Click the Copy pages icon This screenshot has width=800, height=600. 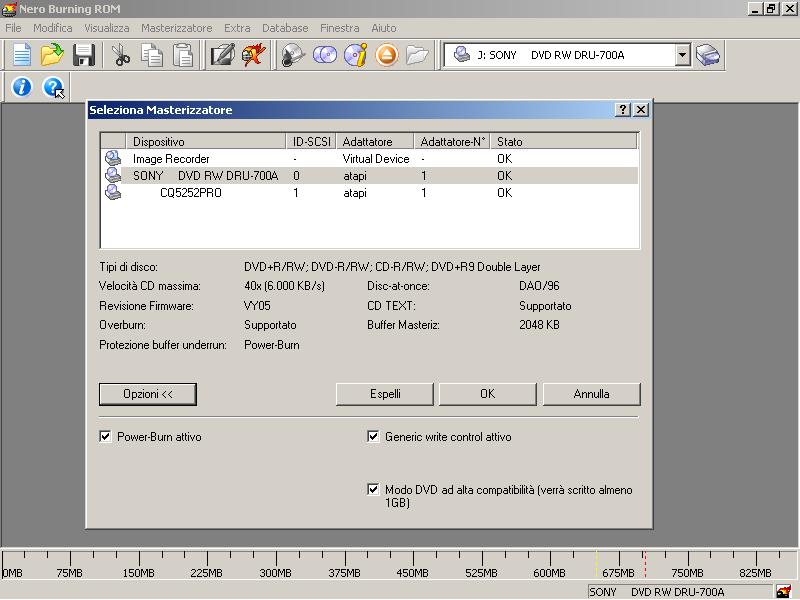pos(152,55)
